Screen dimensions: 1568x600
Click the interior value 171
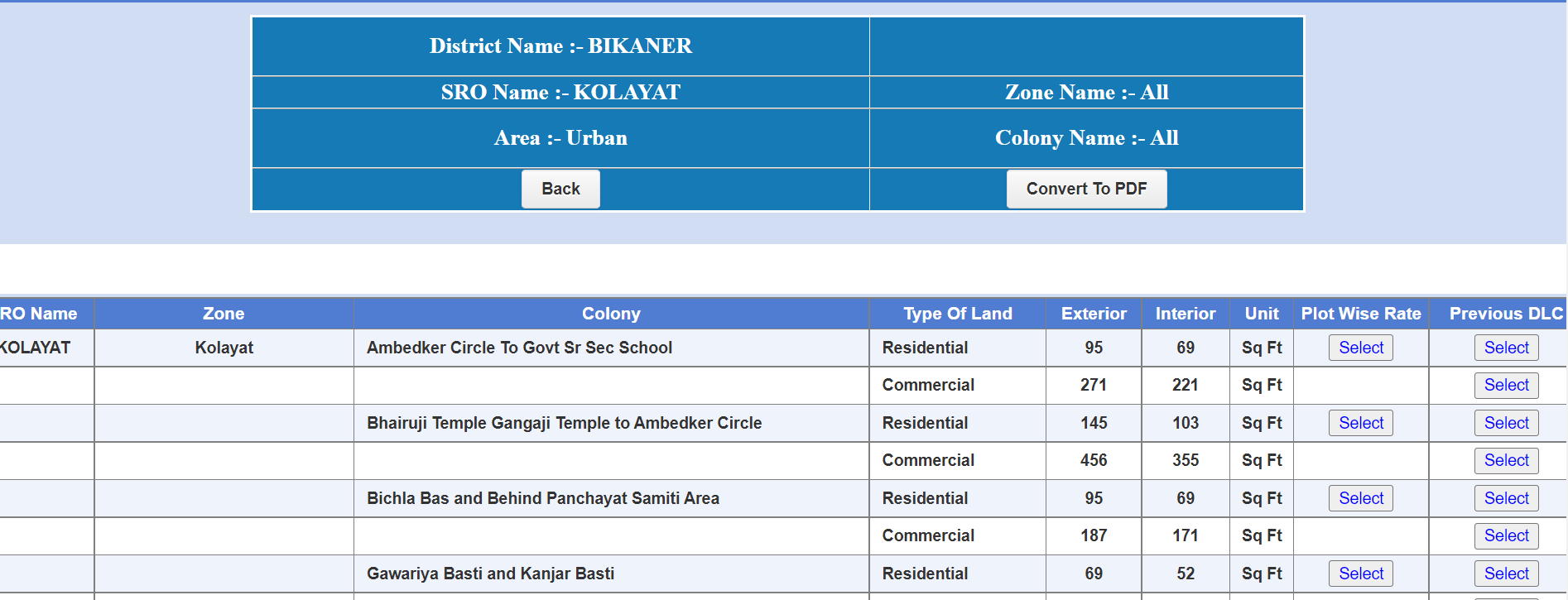click(1186, 535)
